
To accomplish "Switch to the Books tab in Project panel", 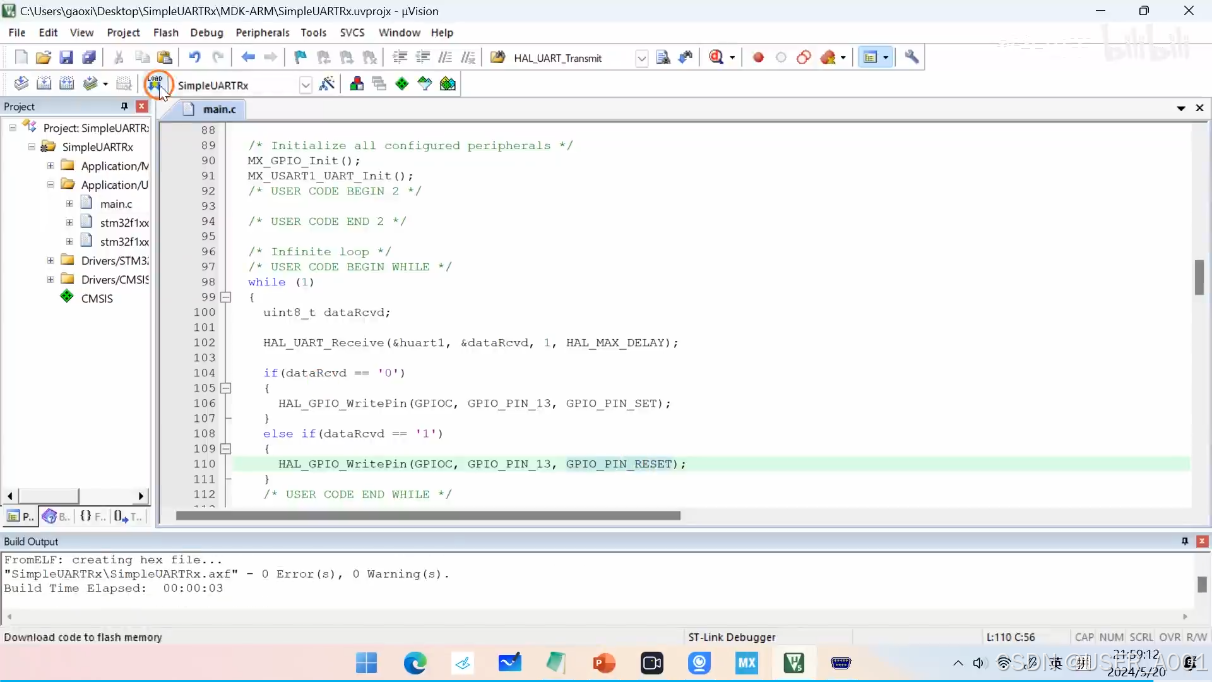I will 56,516.
